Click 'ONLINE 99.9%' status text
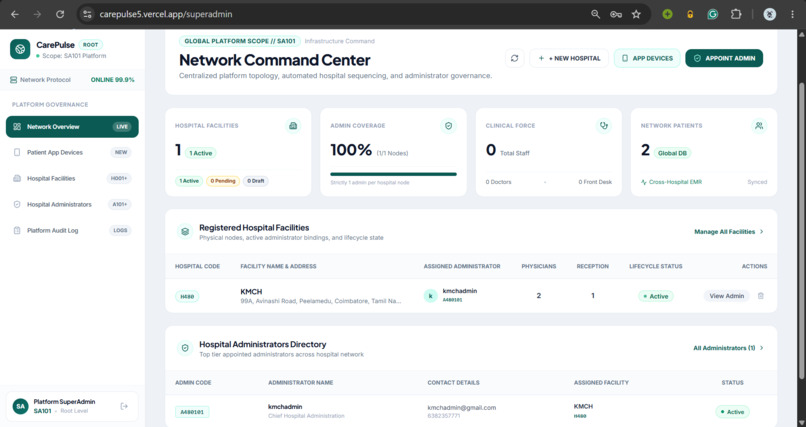This screenshot has width=806, height=427. click(x=113, y=80)
